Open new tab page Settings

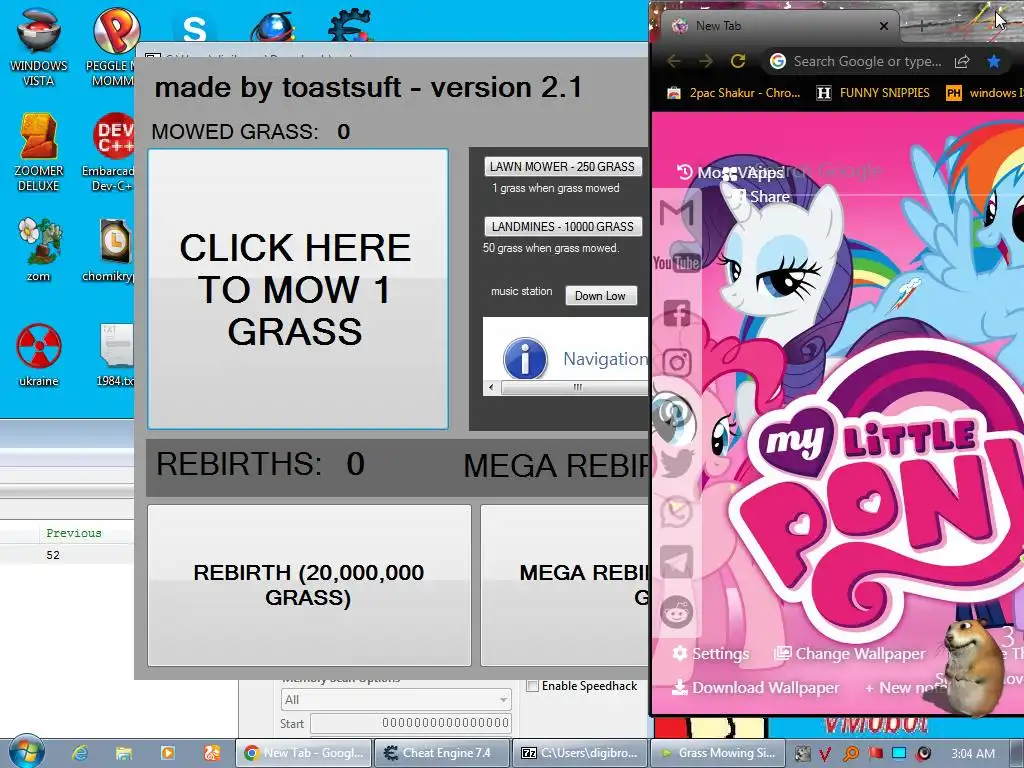click(x=711, y=654)
